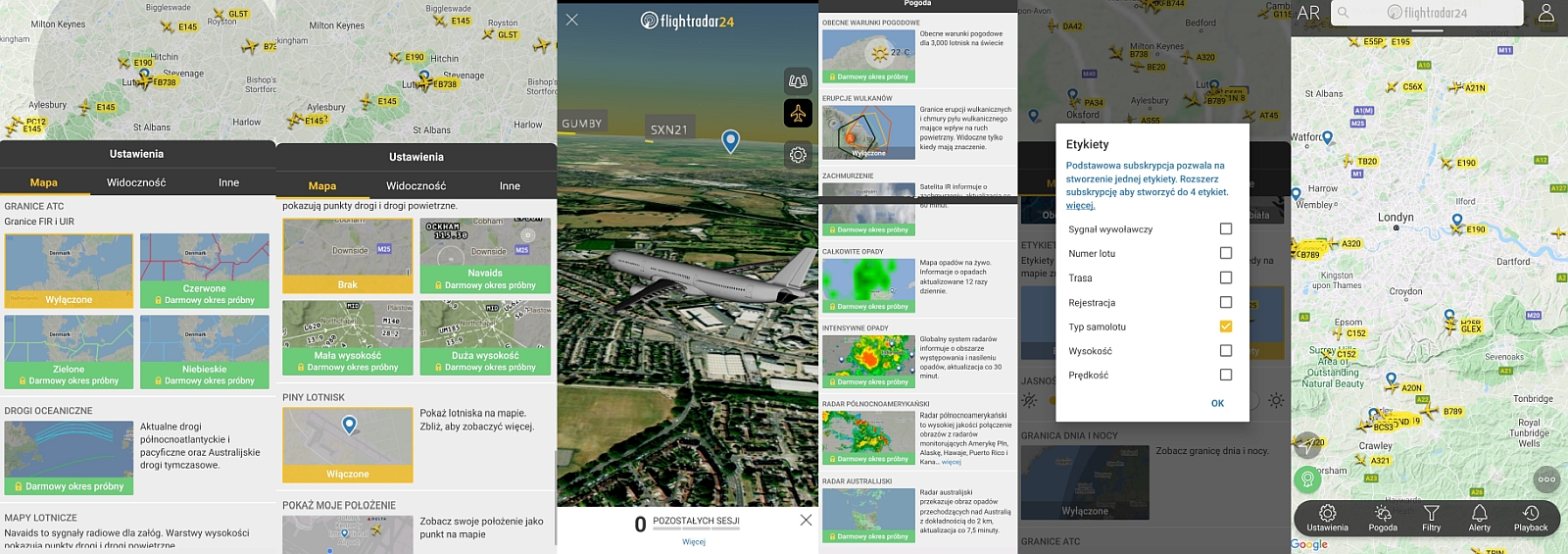Select Widoczność tab in left settings panel

point(136,182)
